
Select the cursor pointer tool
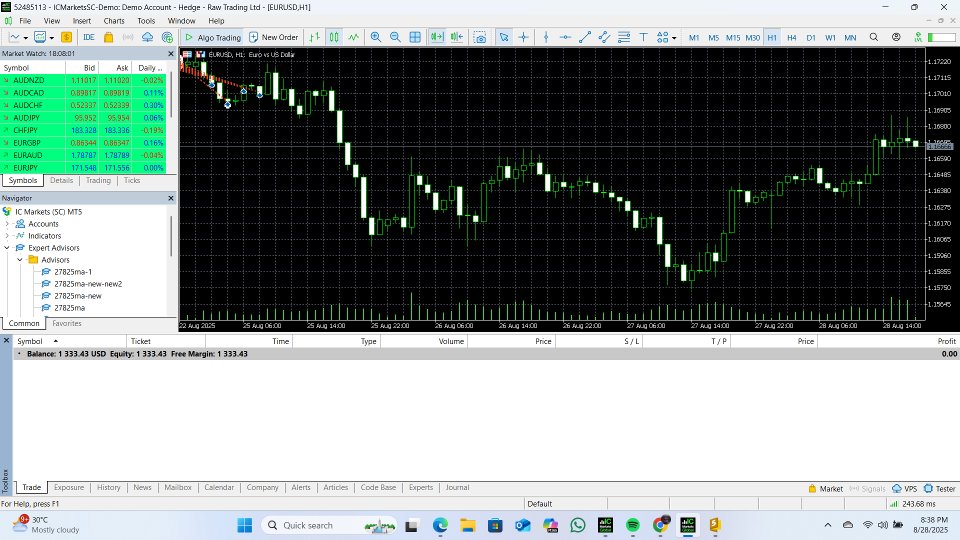tap(504, 37)
